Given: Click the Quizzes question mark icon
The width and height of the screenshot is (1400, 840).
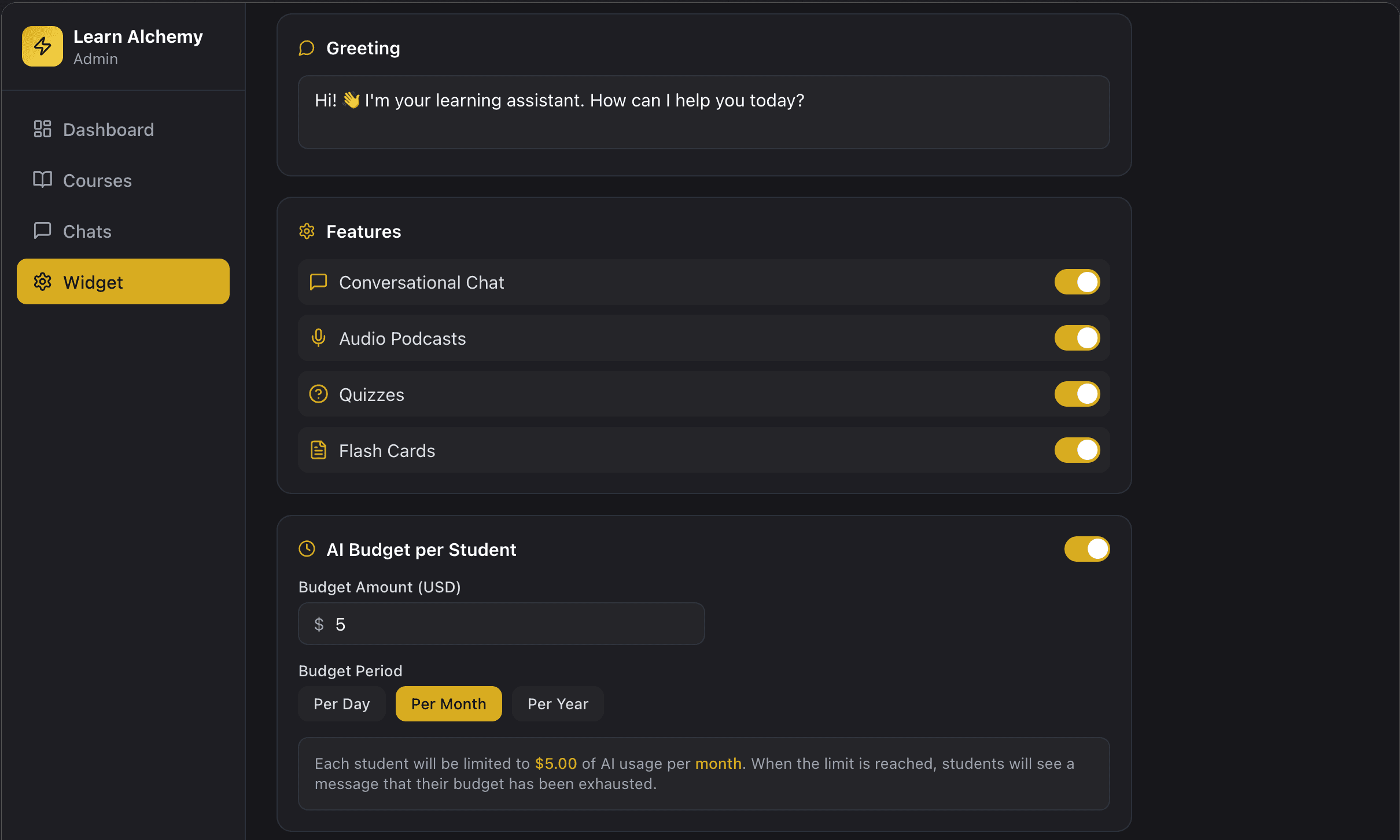Looking at the screenshot, I should point(318,394).
